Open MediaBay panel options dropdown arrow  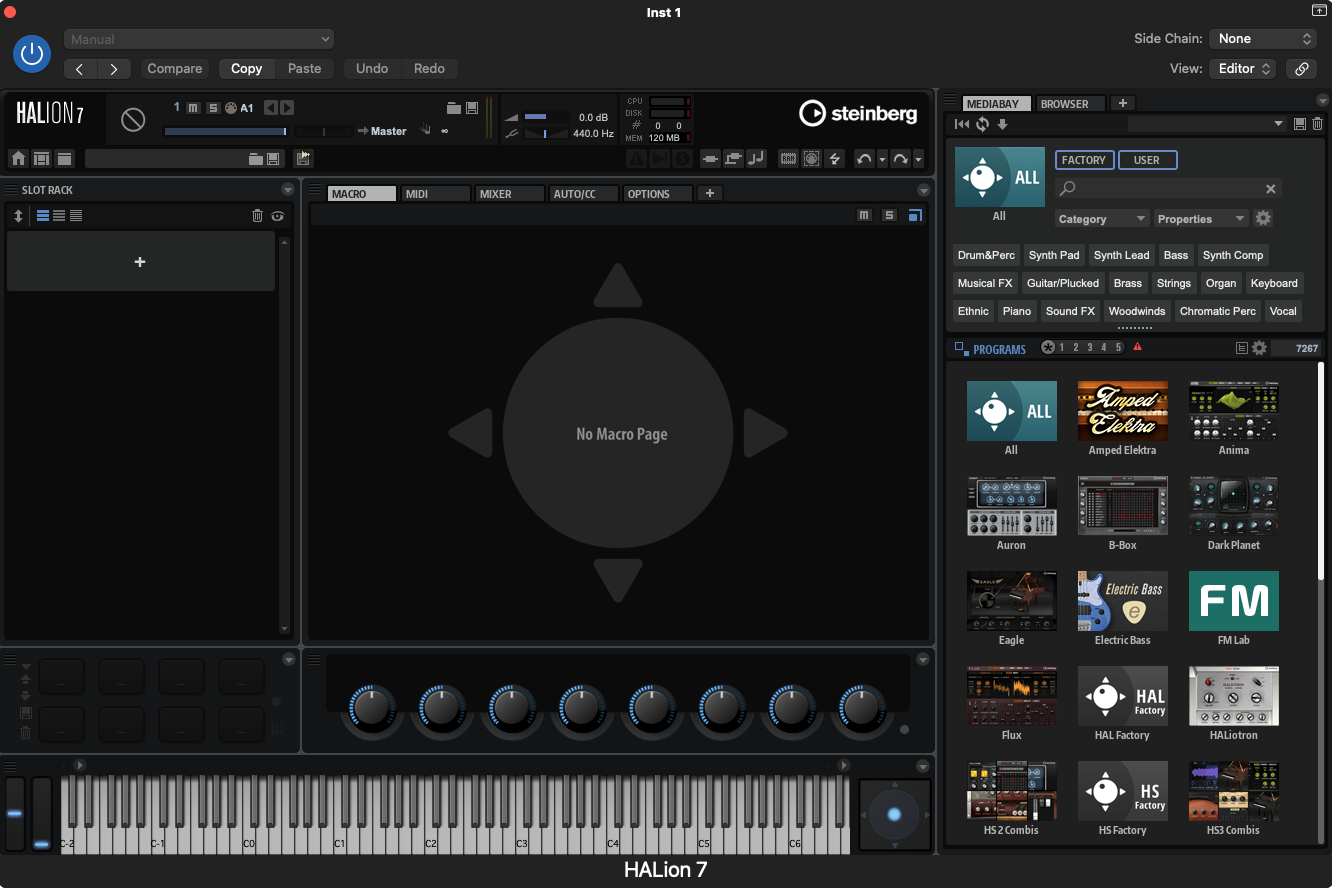click(x=1323, y=100)
